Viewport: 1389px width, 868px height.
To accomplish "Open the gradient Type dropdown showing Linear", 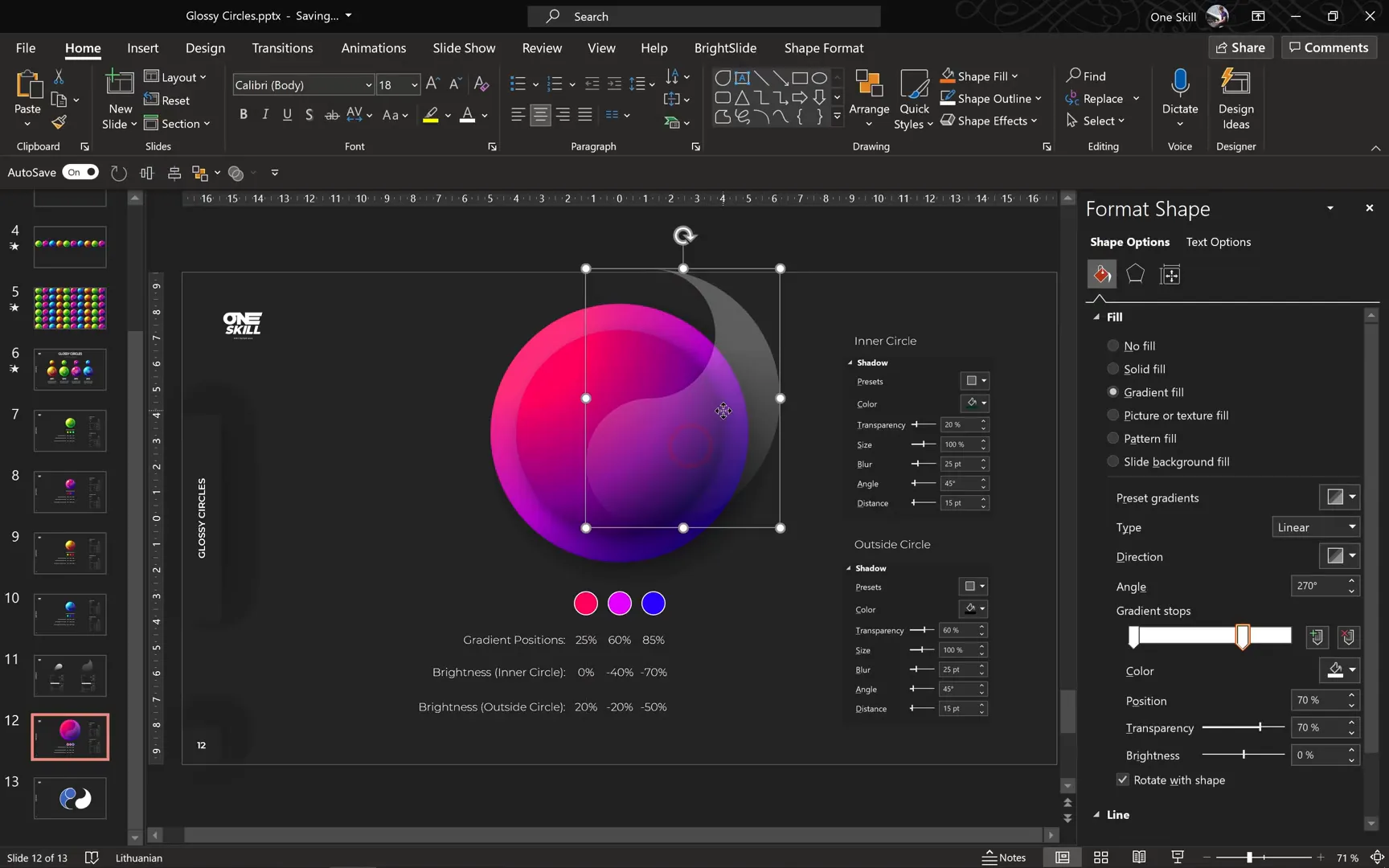I will (1315, 527).
